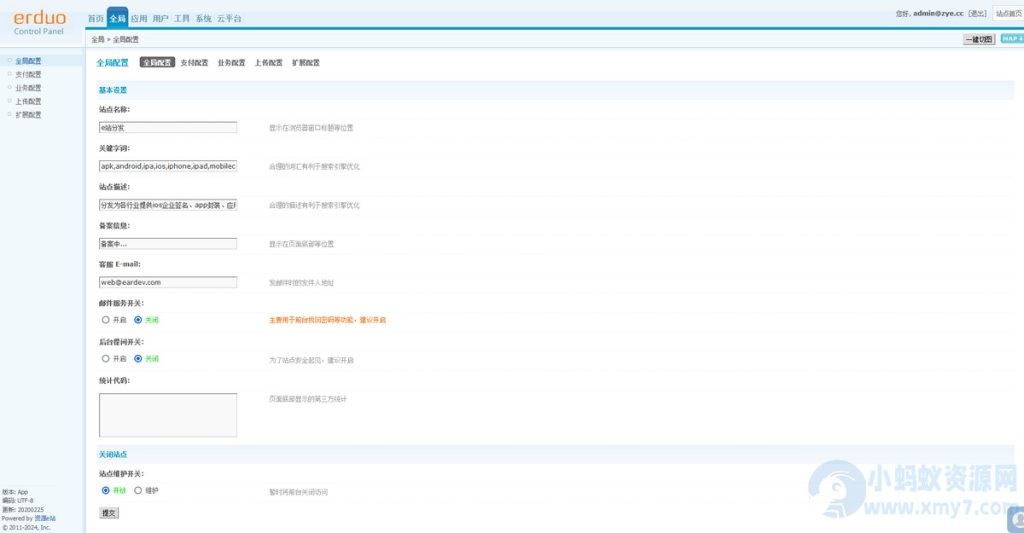Click the MAP+ badge icon

tap(1011, 39)
